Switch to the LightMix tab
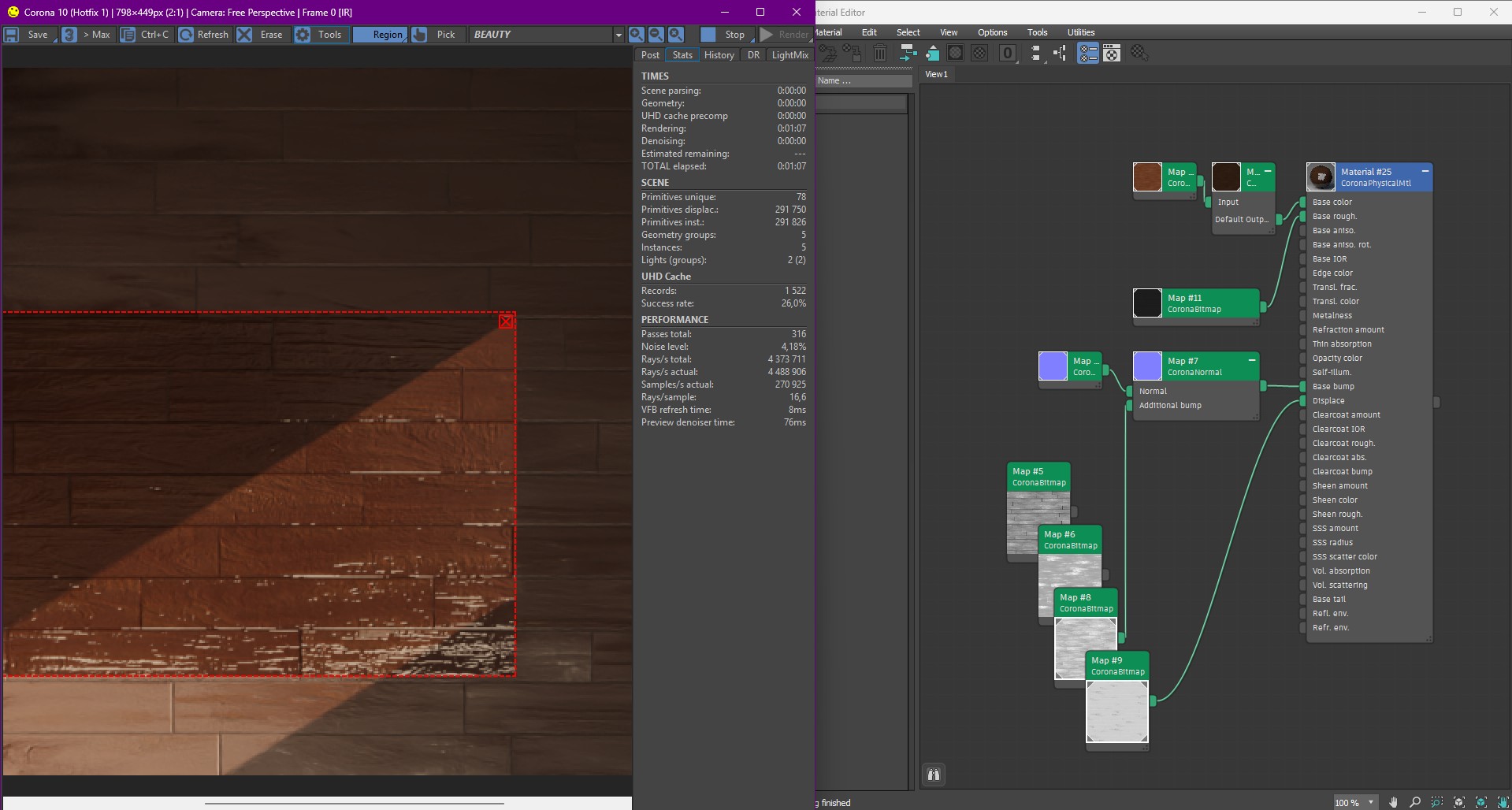This screenshot has width=1512, height=810. (789, 54)
